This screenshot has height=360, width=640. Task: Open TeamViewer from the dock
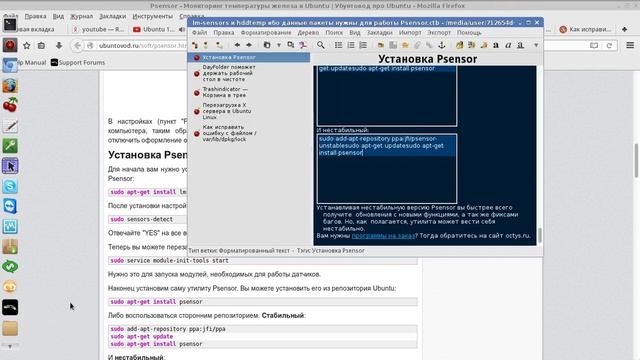tap(10, 206)
